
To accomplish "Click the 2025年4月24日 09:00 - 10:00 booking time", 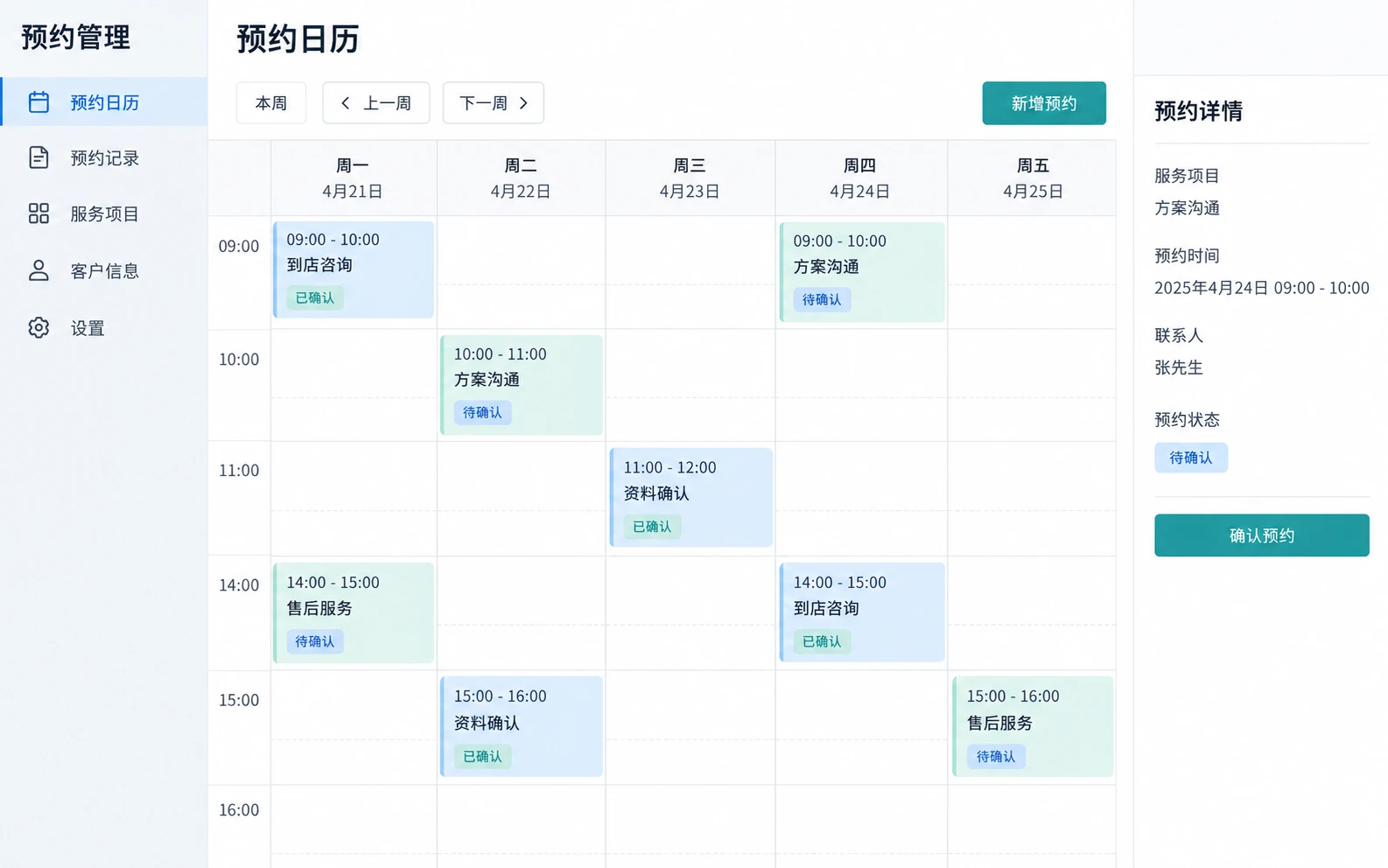I will point(1262,288).
